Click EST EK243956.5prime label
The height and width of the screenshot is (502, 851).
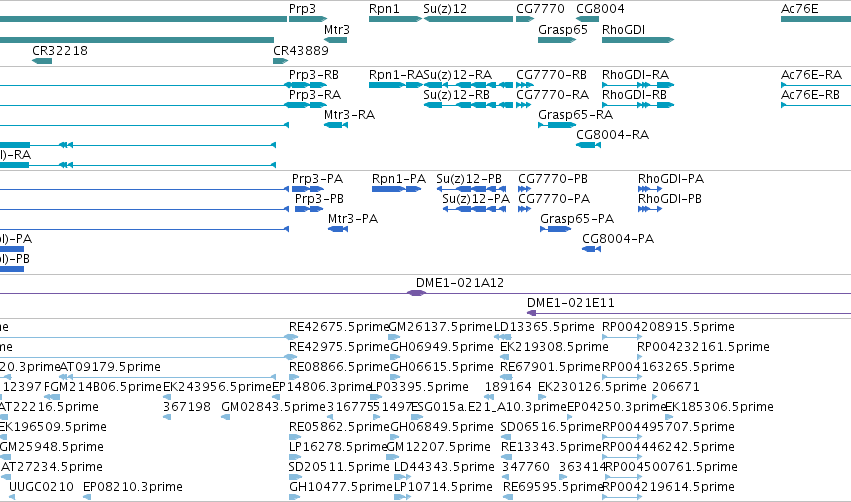click(x=217, y=387)
